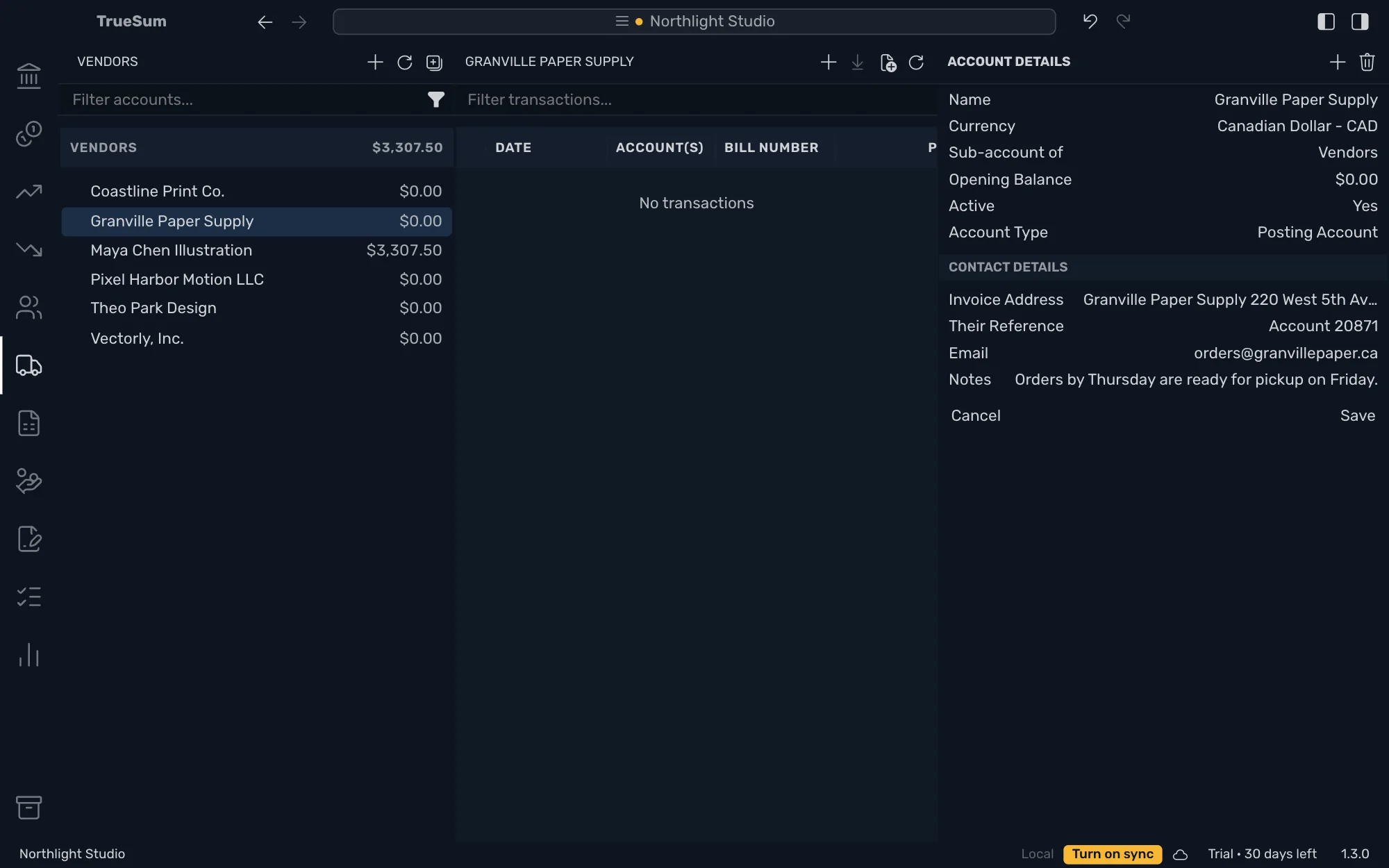Viewport: 1389px width, 868px height.
Task: Open the expenses trending-down sidebar icon
Action: pyautogui.click(x=28, y=249)
